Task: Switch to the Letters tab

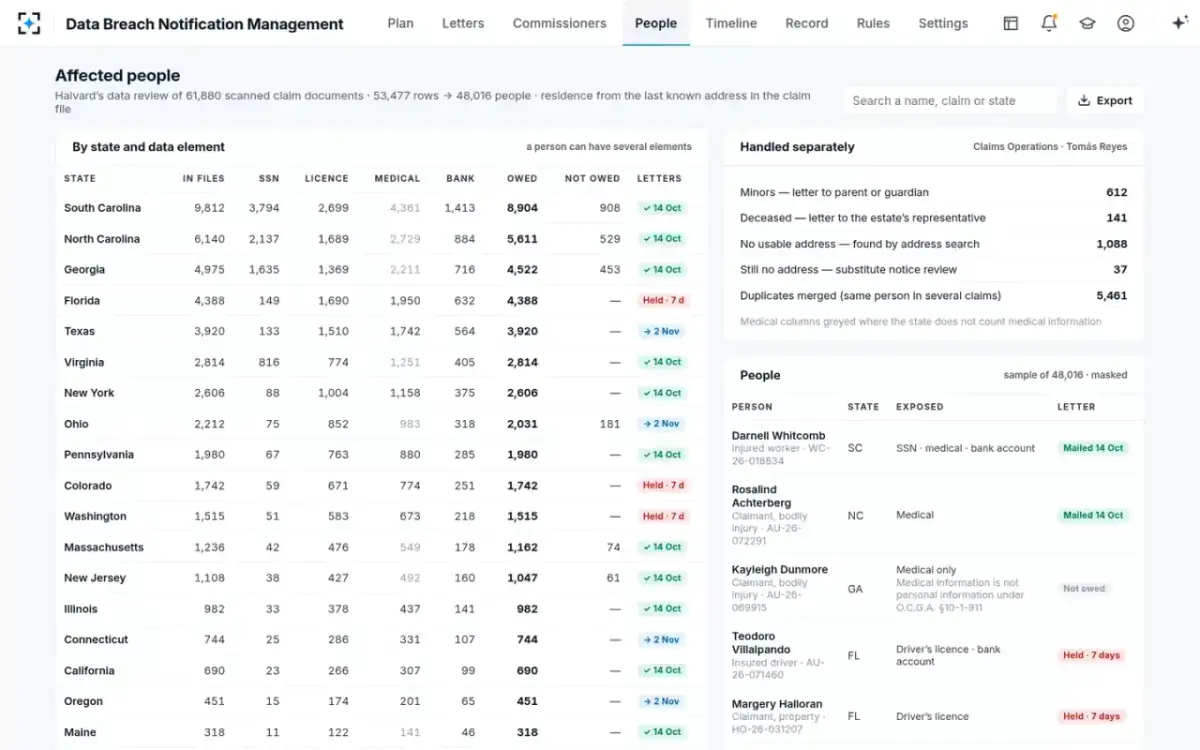Action: click(x=463, y=23)
